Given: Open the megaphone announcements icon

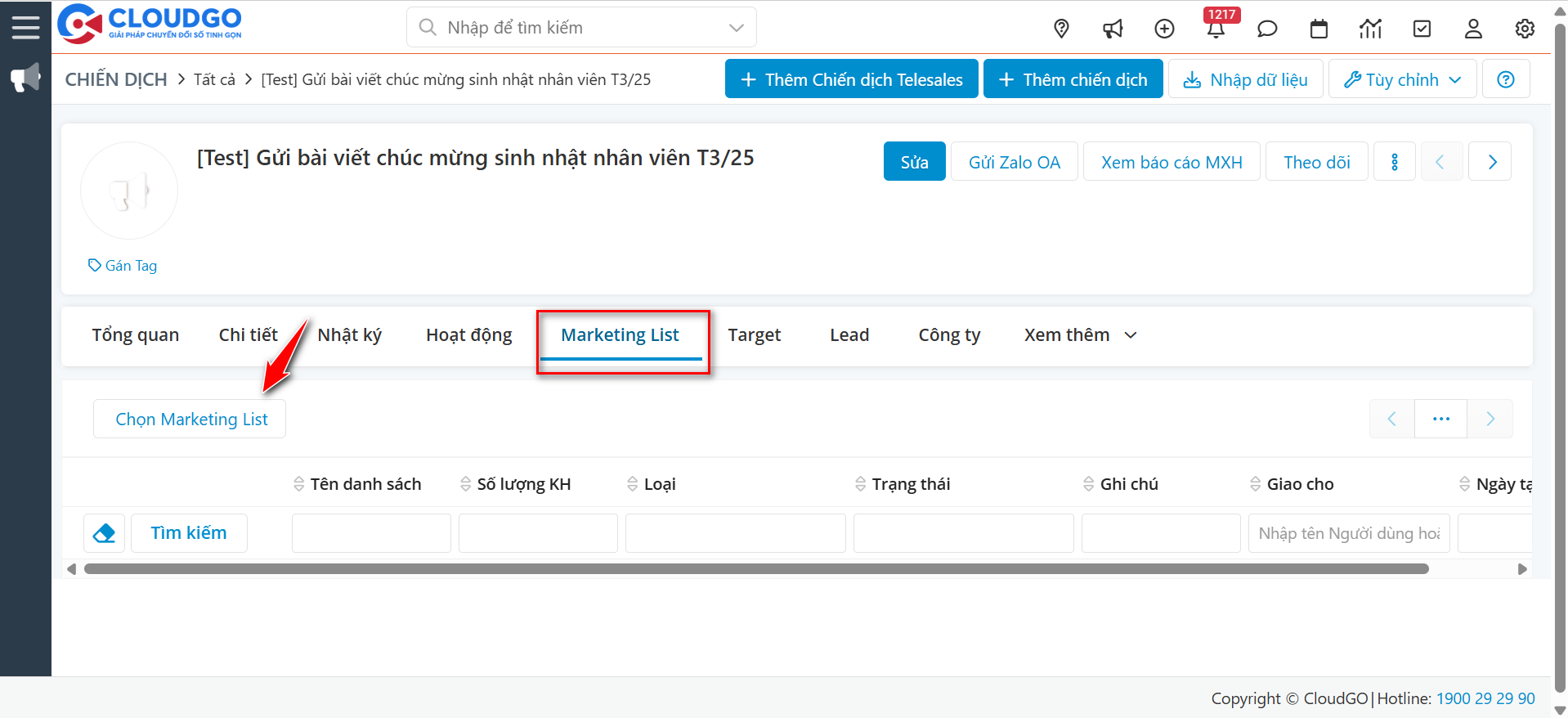Looking at the screenshot, I should (x=1113, y=29).
